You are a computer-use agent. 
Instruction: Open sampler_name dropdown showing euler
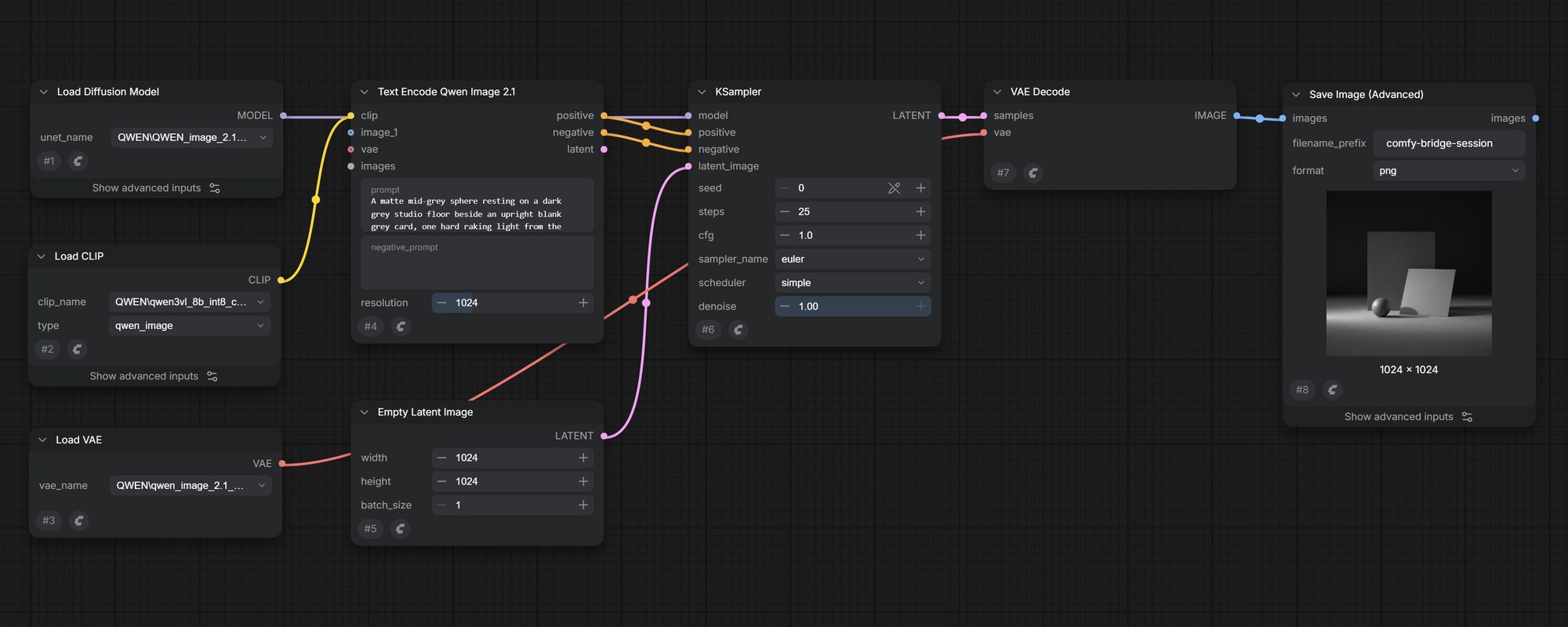pyautogui.click(x=853, y=259)
